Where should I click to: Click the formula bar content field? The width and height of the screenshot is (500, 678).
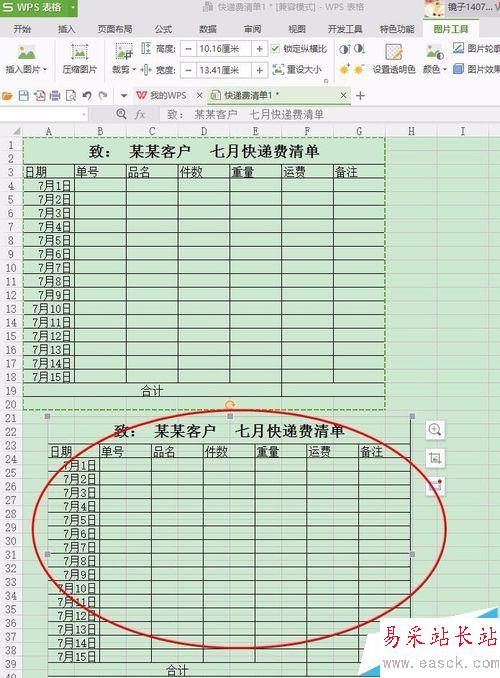pos(331,115)
